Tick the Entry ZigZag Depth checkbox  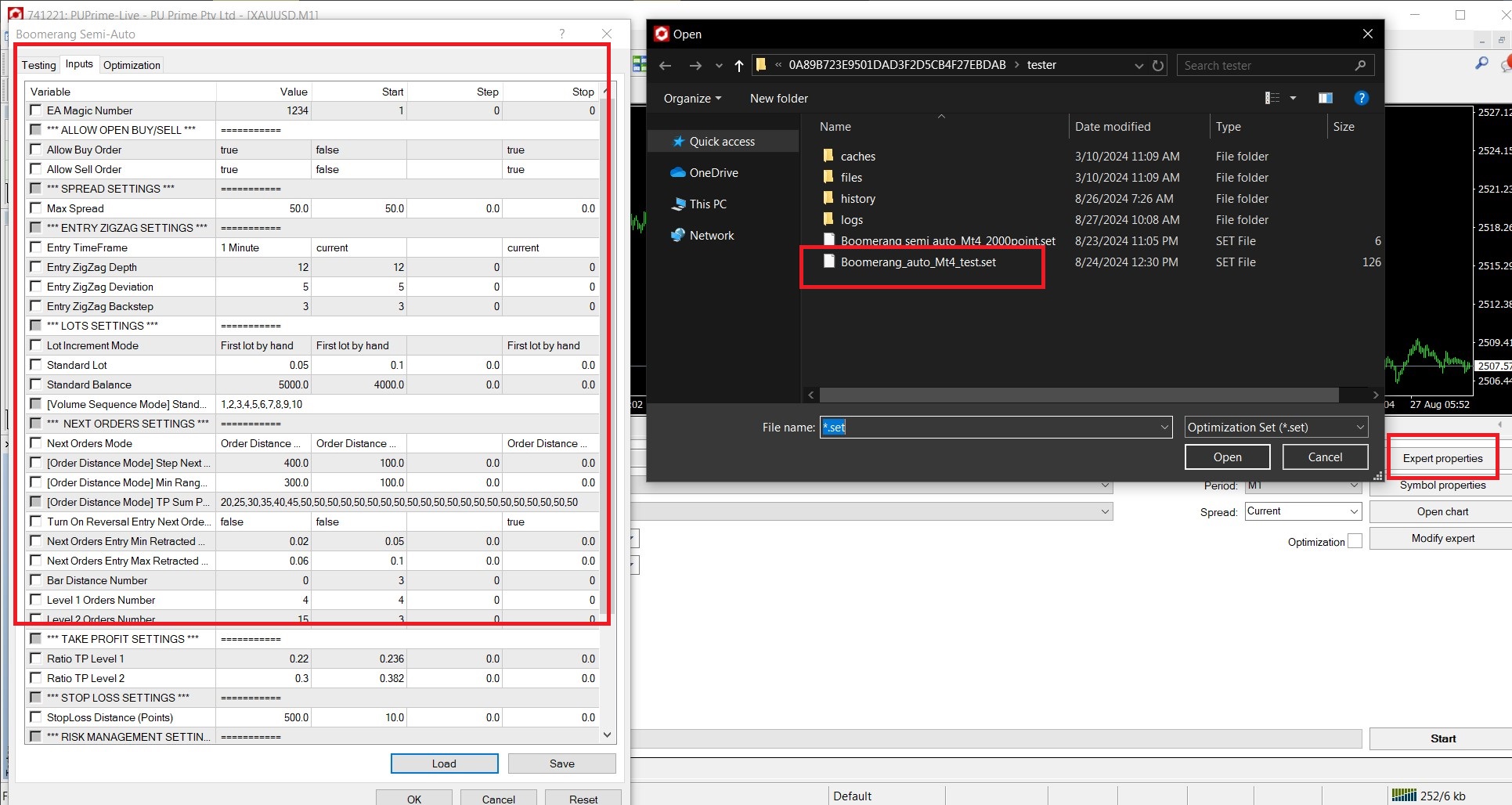(35, 267)
